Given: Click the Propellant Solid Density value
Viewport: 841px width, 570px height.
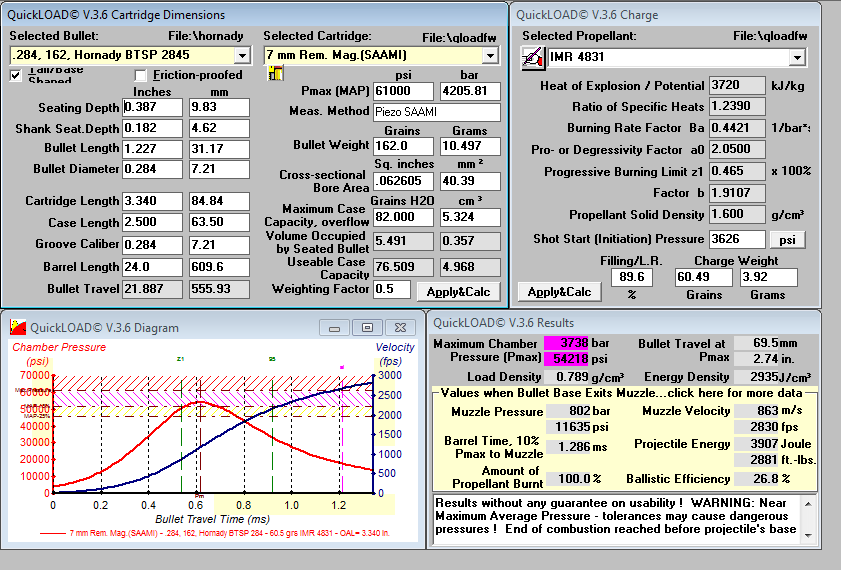Looking at the screenshot, I should click(737, 214).
